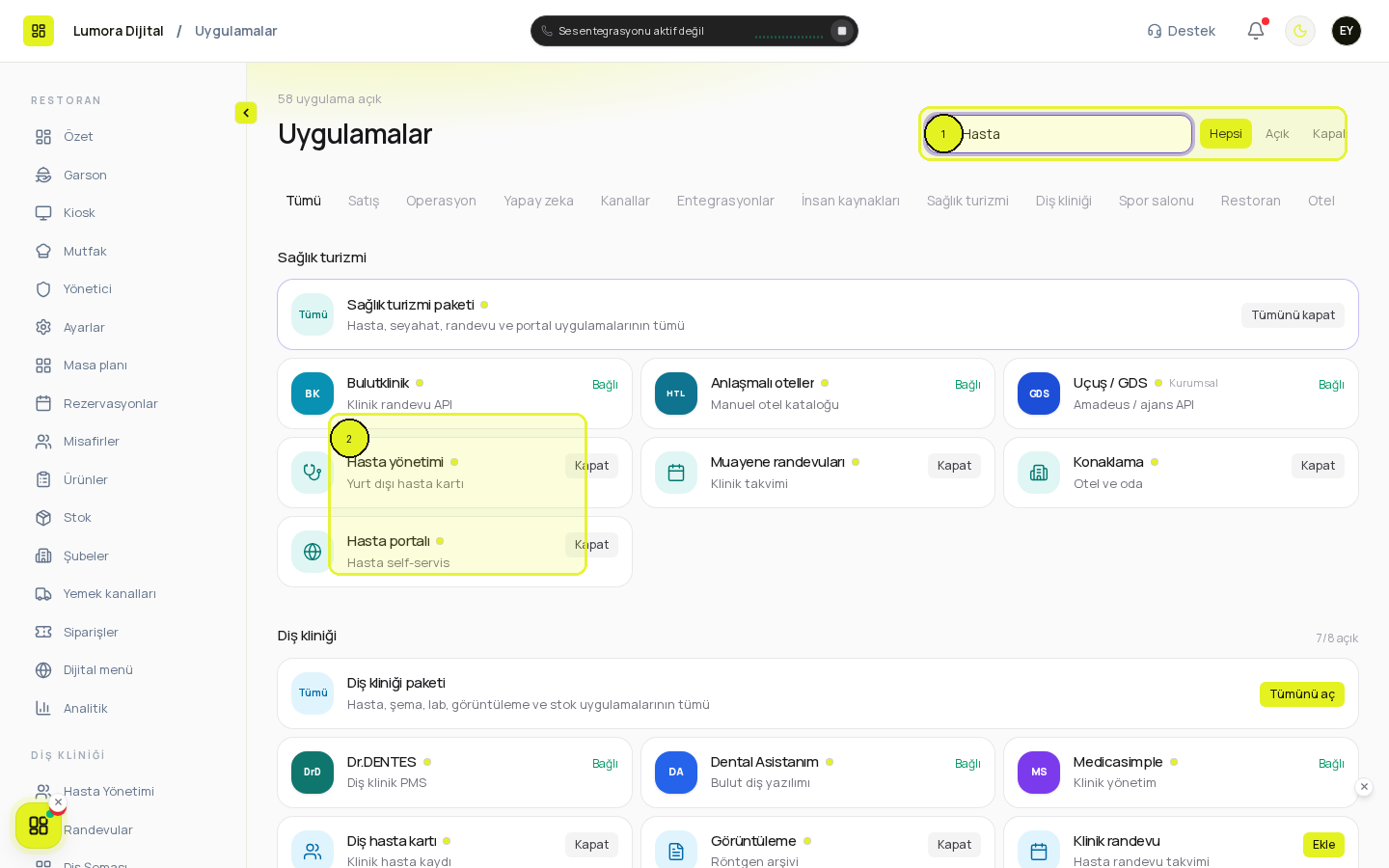Open Mutfak chef hat icon

43,251
